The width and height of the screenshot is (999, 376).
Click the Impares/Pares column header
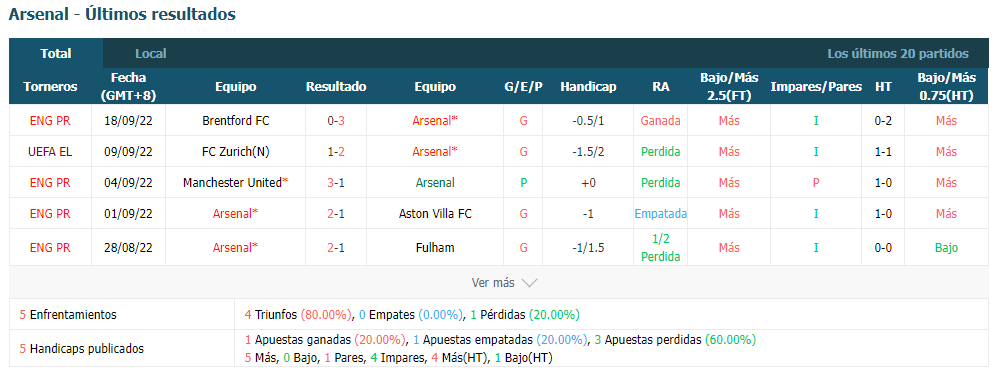point(816,87)
